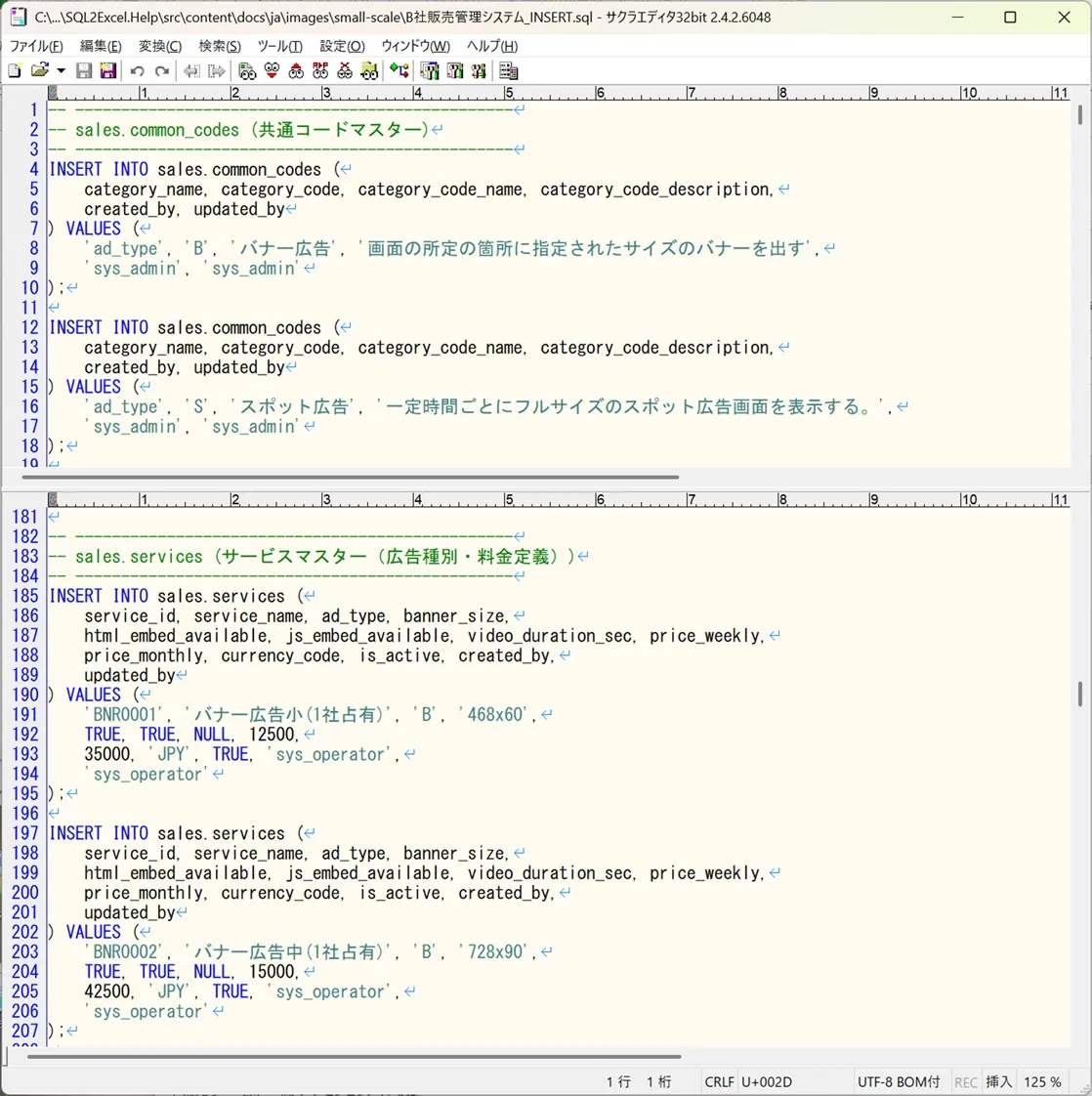Open Grep with folder binoculars icon
Image resolution: width=1092 pixels, height=1096 pixels.
point(369,70)
